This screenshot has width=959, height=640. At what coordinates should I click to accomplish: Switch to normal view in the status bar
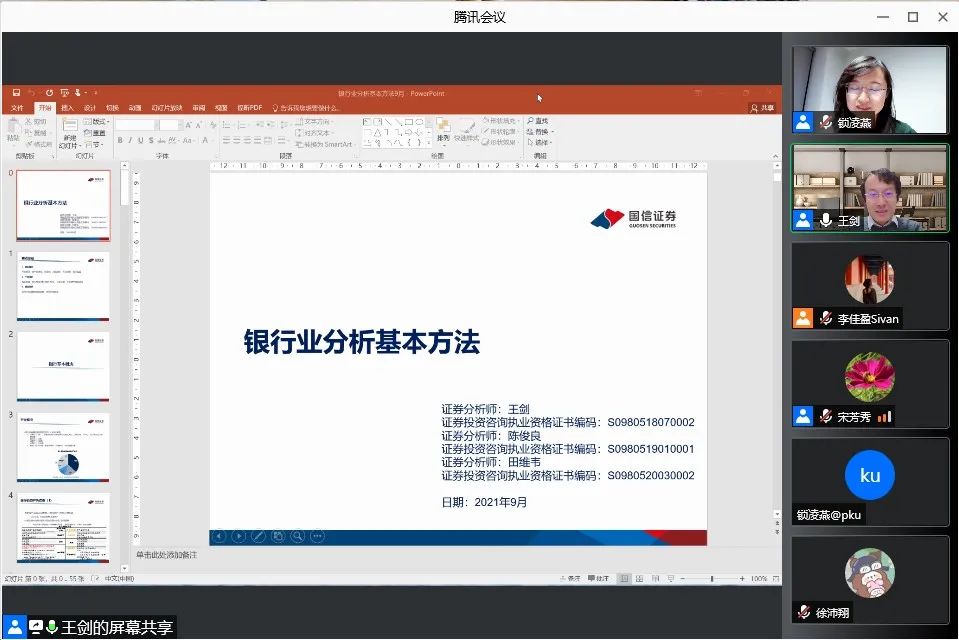click(x=624, y=578)
